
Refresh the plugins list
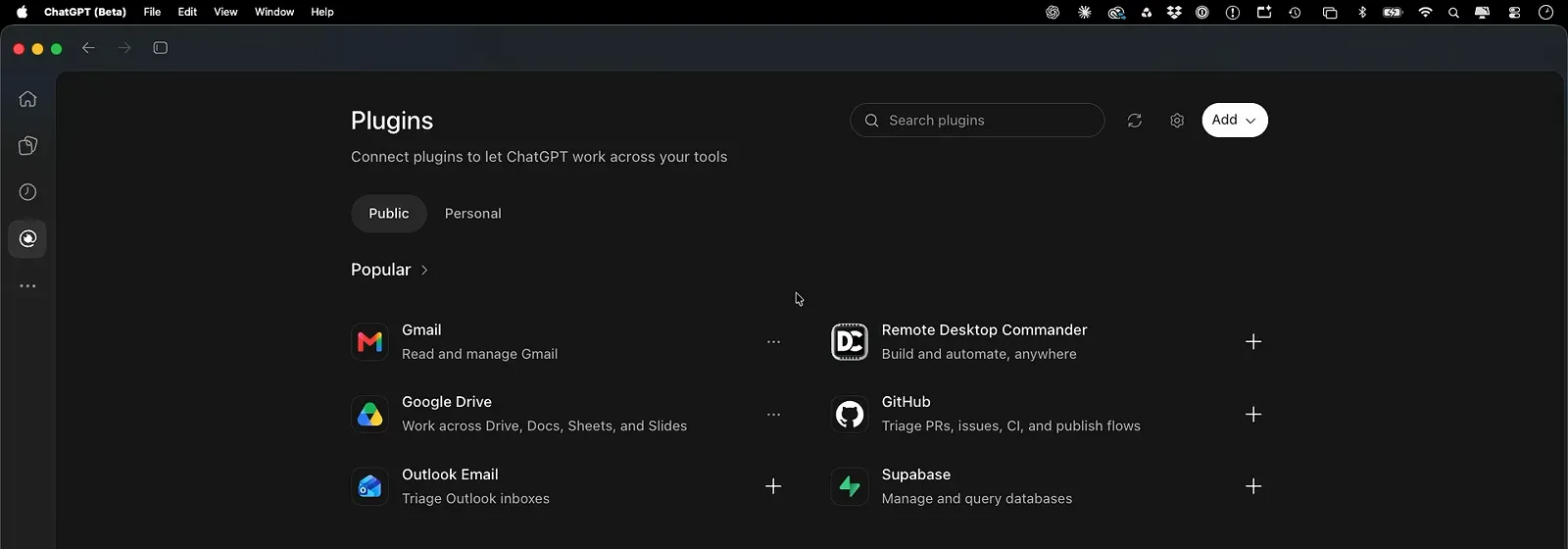coord(1135,121)
